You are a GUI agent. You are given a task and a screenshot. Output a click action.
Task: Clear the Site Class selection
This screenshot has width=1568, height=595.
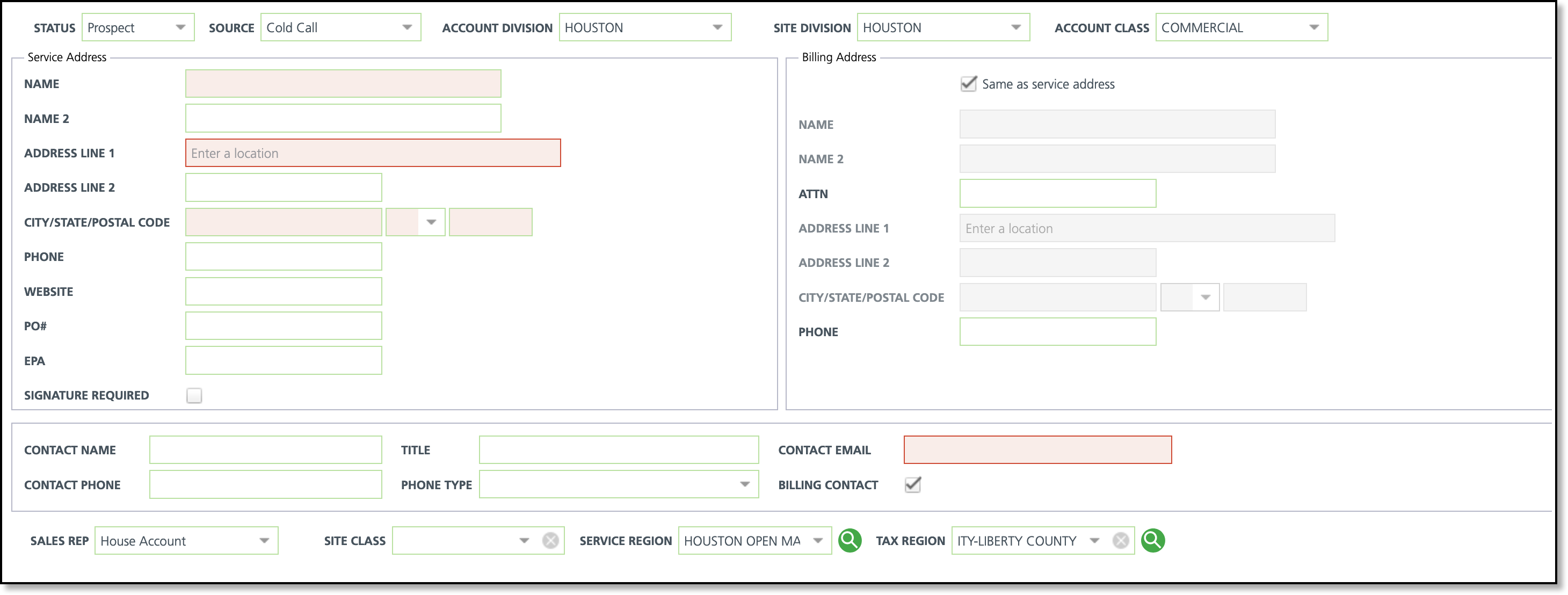coord(550,541)
